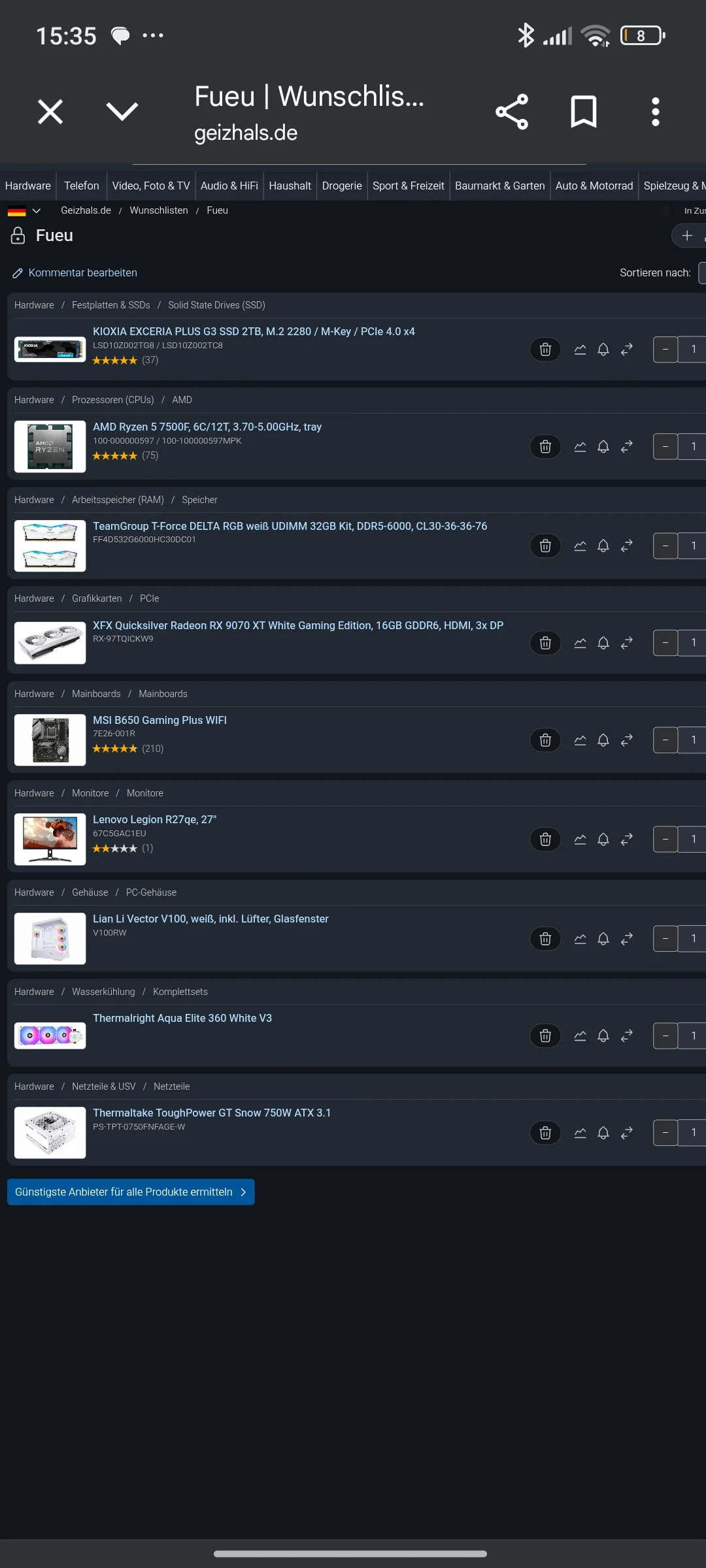
Task: Click swap arrows icon for XFX Radeon RX 9070 XT
Action: click(627, 643)
